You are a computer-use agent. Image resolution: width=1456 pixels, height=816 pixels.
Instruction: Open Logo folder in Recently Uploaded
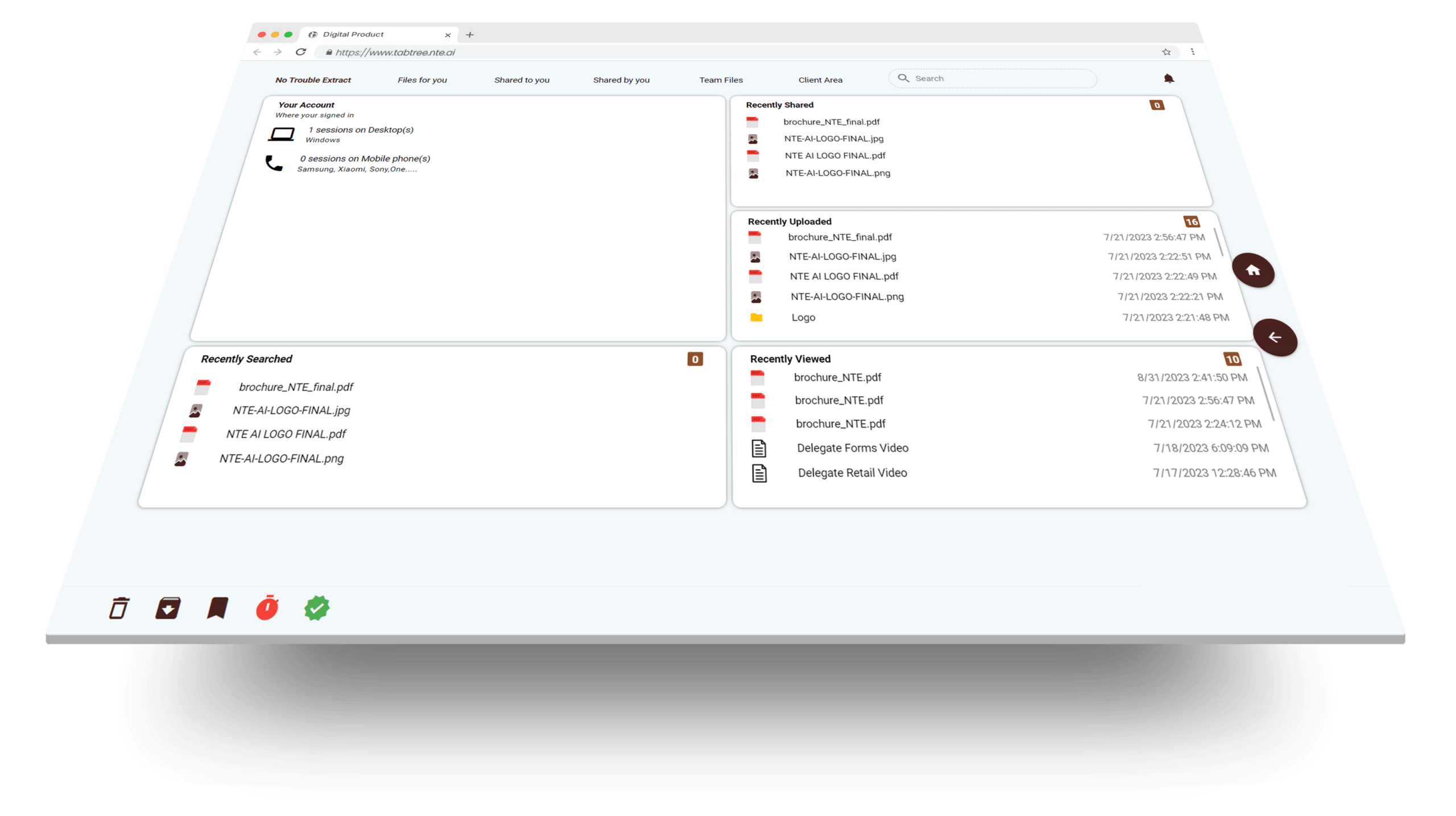pyautogui.click(x=803, y=317)
